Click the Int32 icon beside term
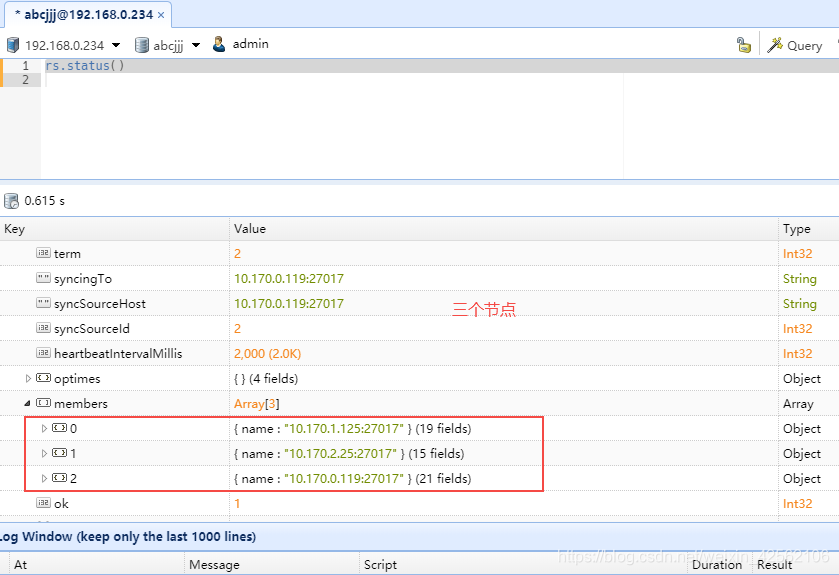This screenshot has height=575, width=839. [43, 253]
